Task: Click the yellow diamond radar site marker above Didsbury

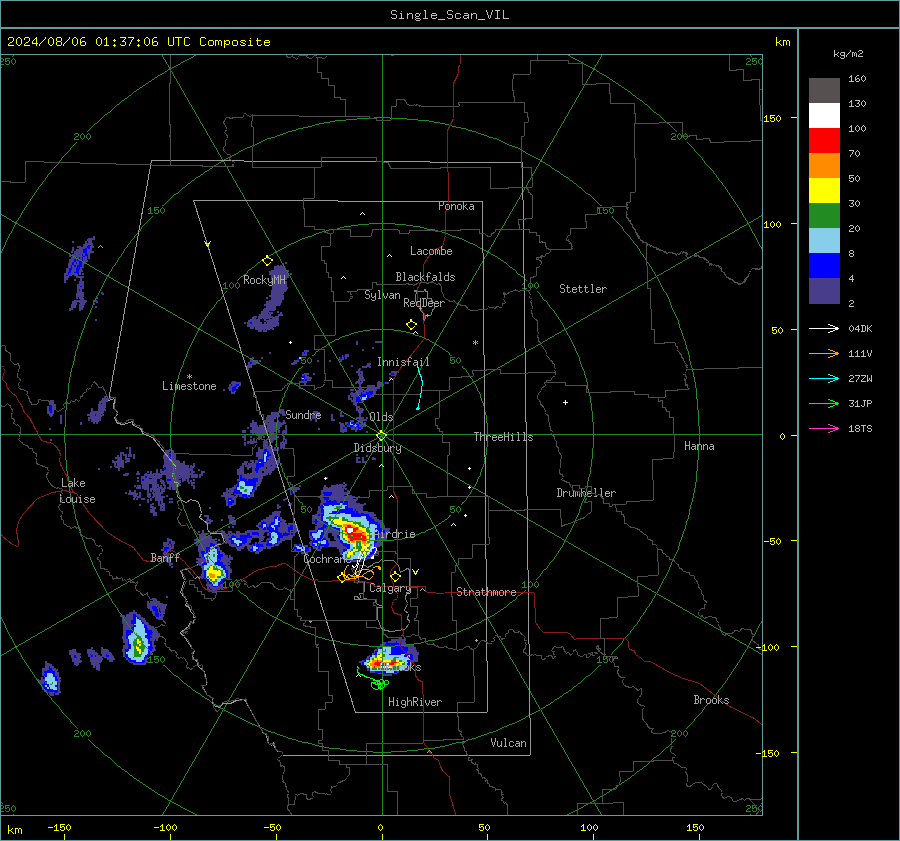Action: point(382,436)
